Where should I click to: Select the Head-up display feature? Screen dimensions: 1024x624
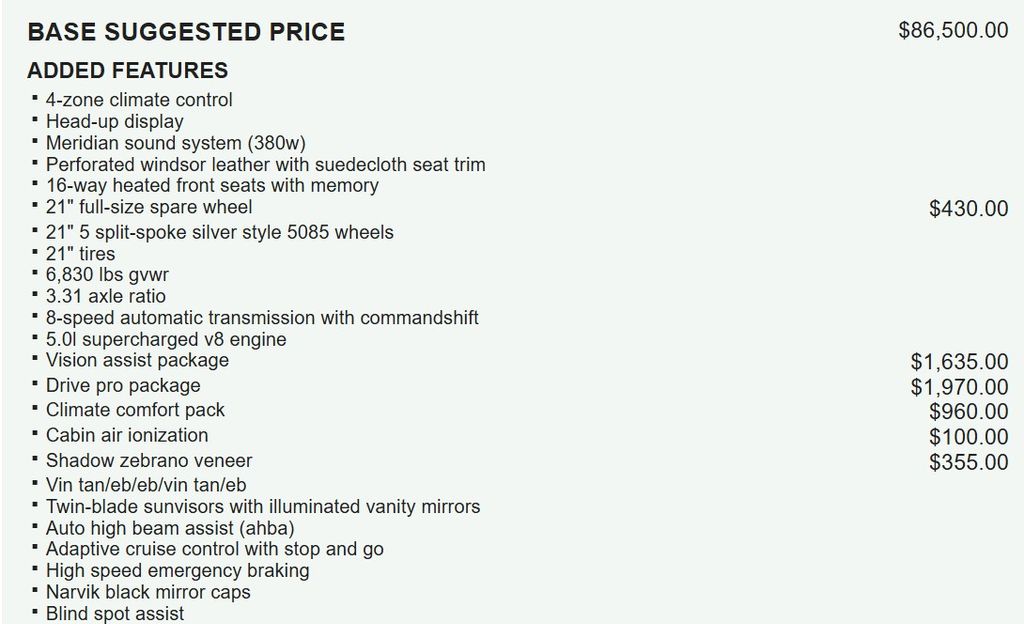115,122
